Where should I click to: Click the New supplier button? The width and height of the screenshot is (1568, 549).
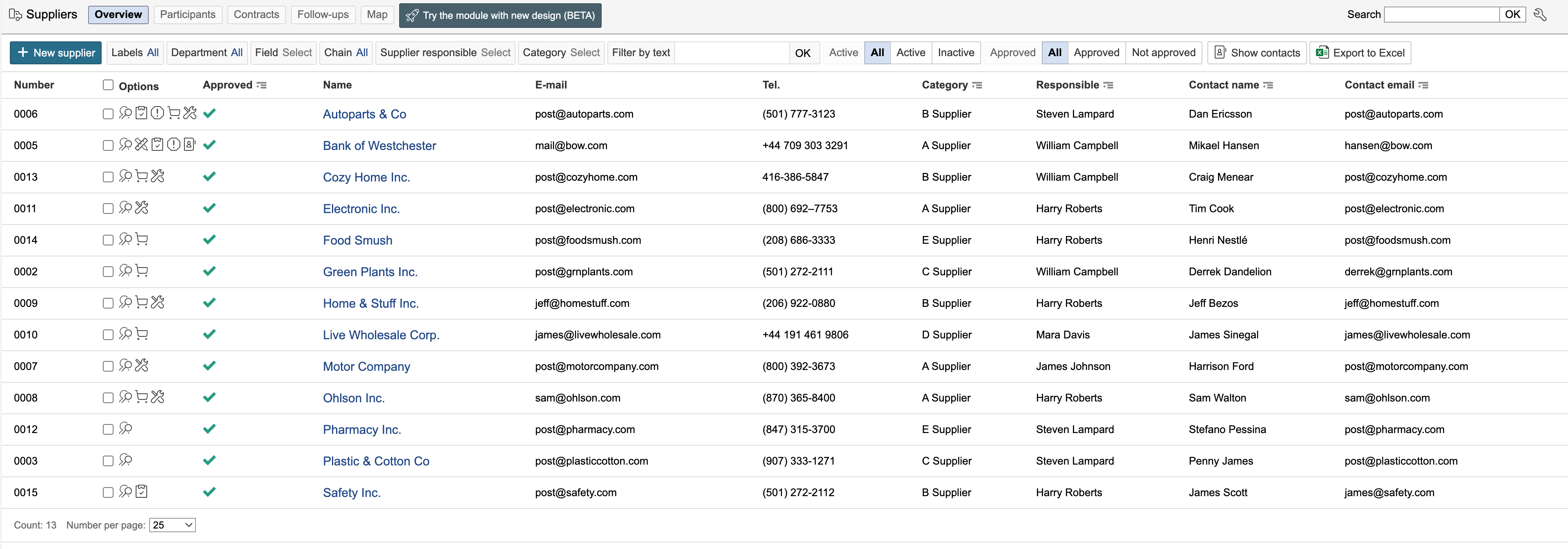(56, 52)
